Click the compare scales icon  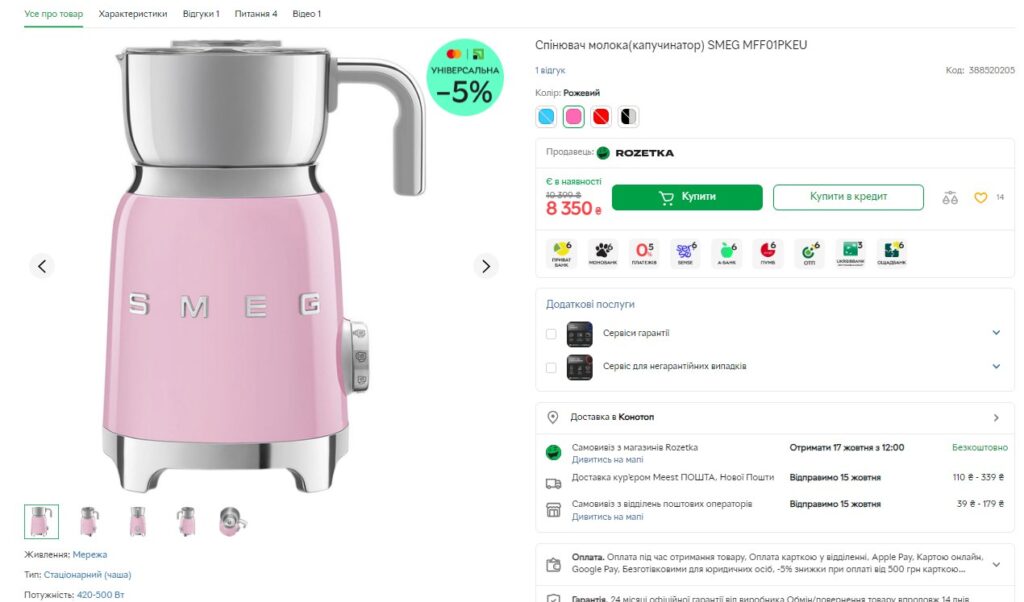(950, 198)
